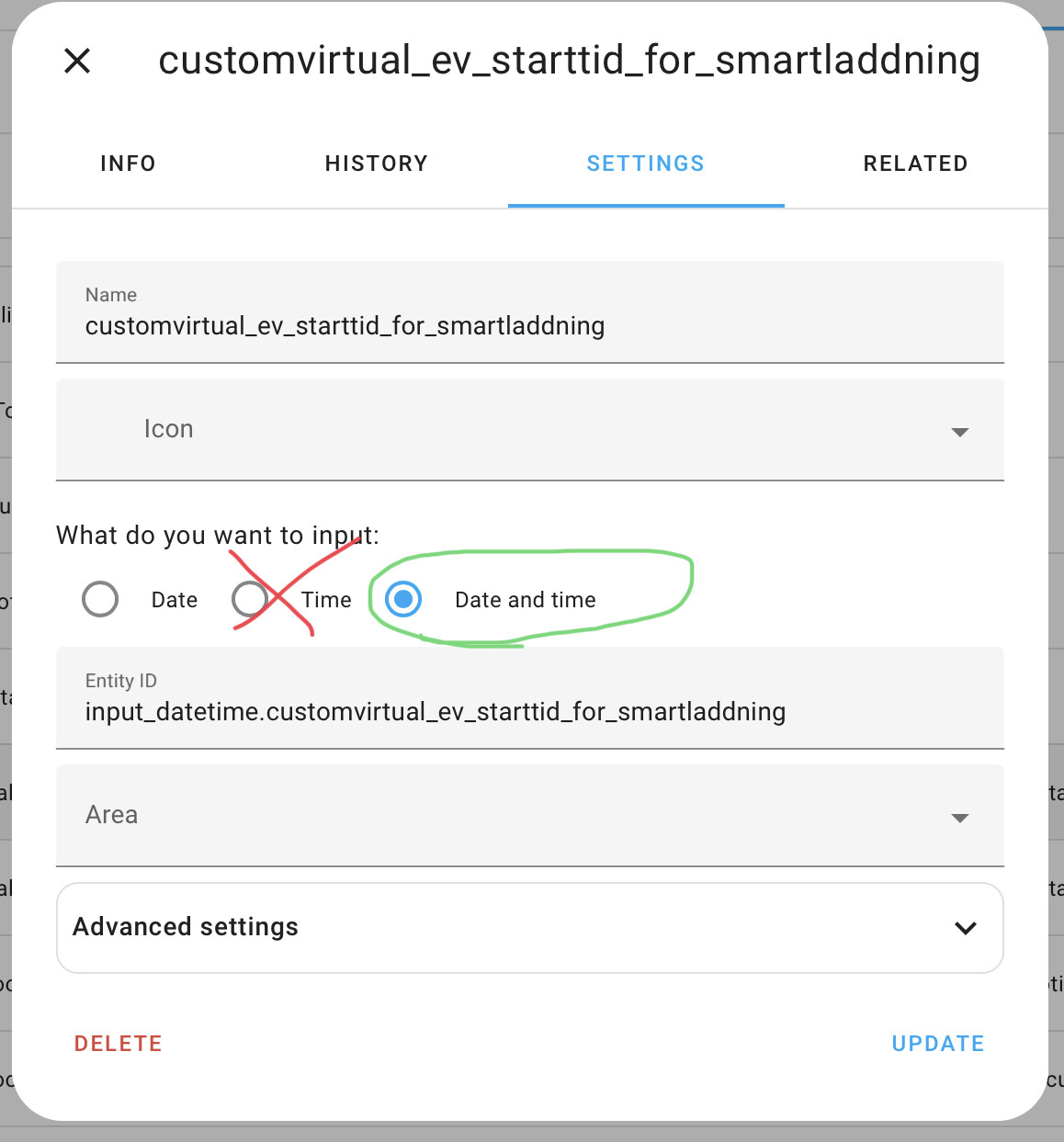Screen dimensions: 1064x1142
Task: Click the Entity ID input field
Action: tap(528, 711)
